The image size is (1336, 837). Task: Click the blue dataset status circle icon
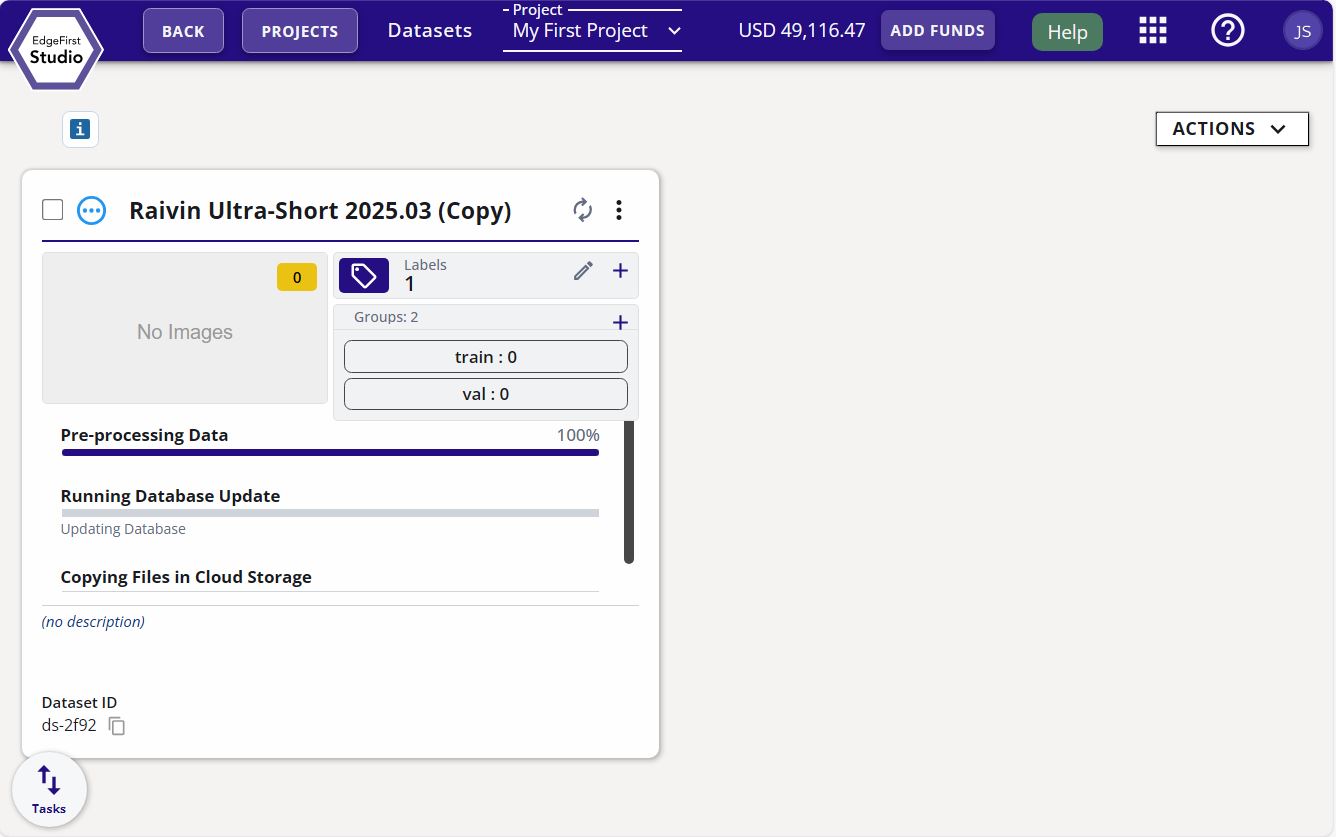coord(91,210)
